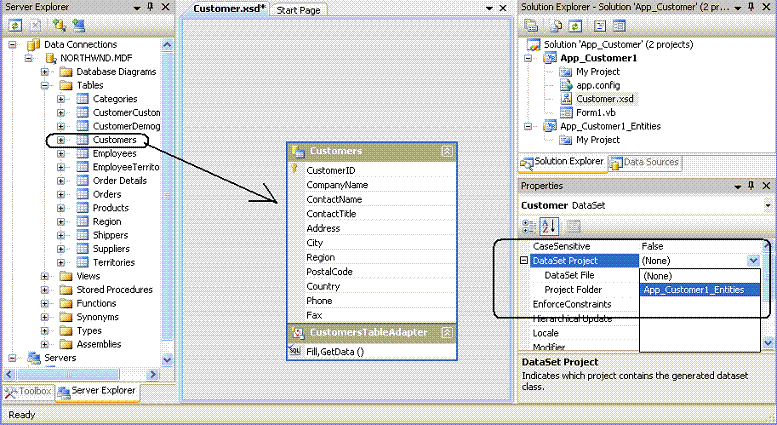Click the Solution 'App_Customer' icon
777x425 pixels.
coord(533,45)
